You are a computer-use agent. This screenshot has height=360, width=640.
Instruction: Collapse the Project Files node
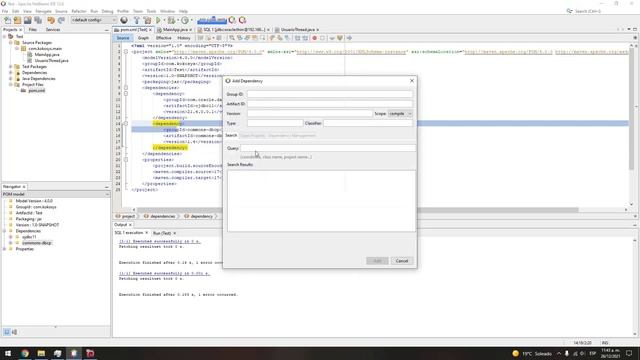point(11,84)
